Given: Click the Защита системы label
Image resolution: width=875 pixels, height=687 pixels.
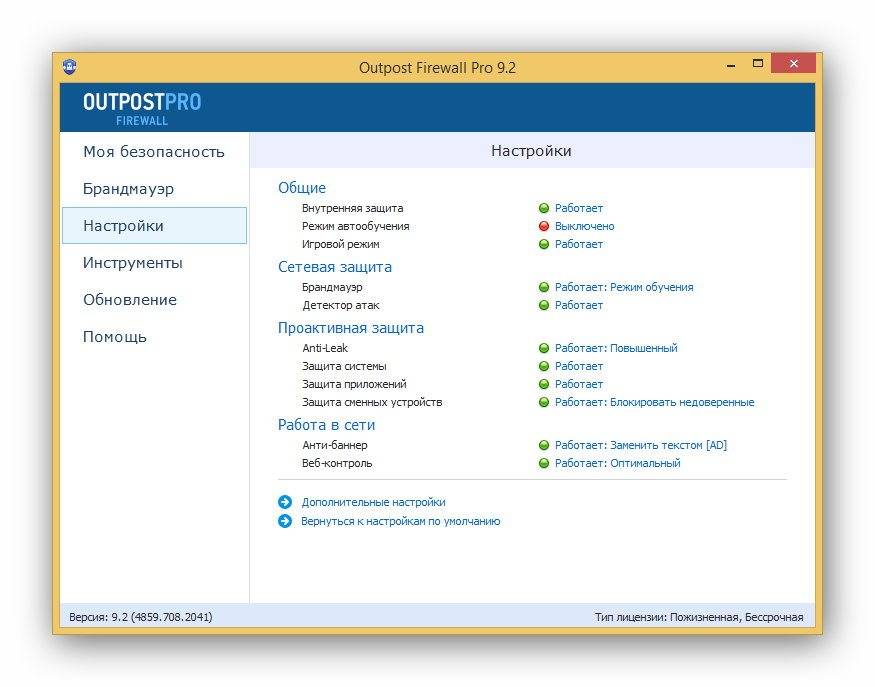Looking at the screenshot, I should tap(344, 366).
